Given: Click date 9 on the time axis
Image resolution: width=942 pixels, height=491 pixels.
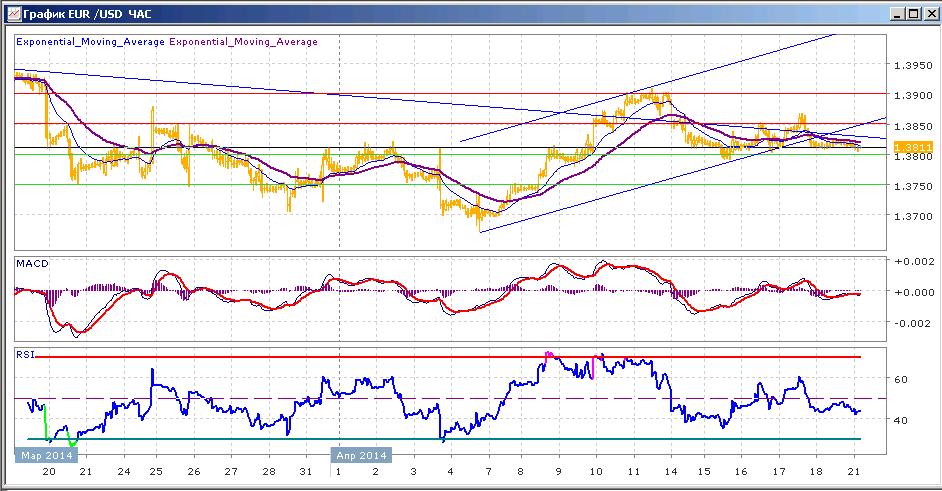Looking at the screenshot, I should tap(558, 472).
